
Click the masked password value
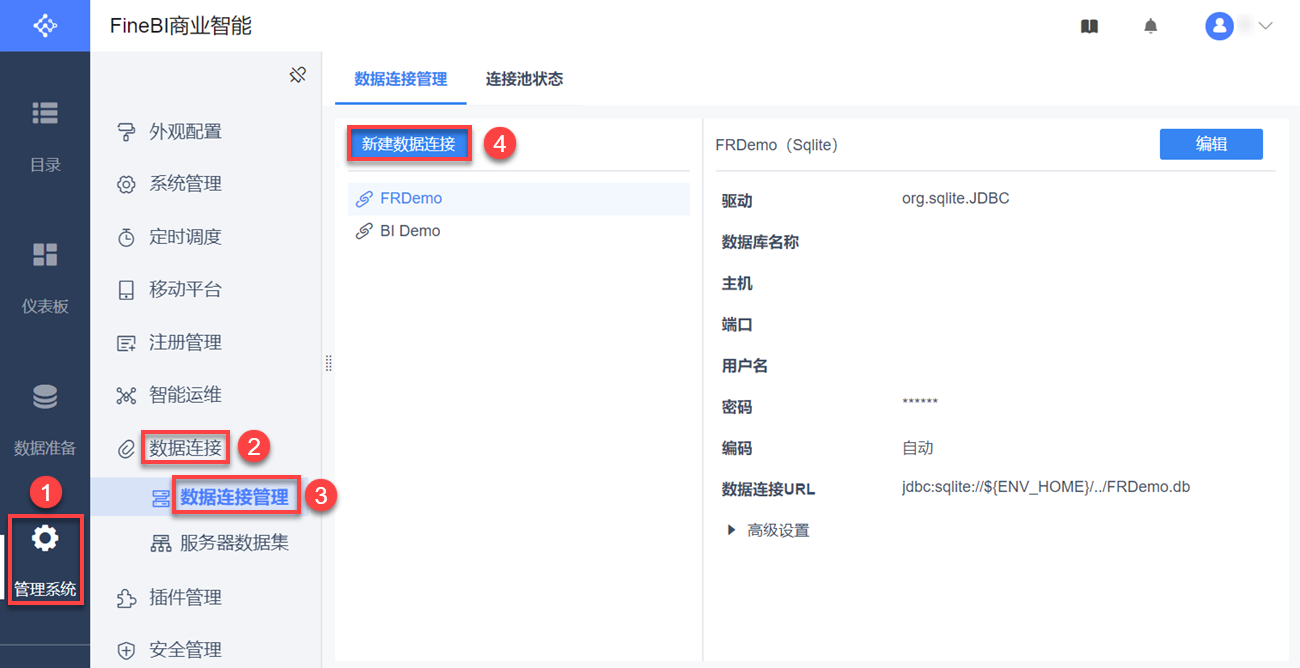click(920, 404)
